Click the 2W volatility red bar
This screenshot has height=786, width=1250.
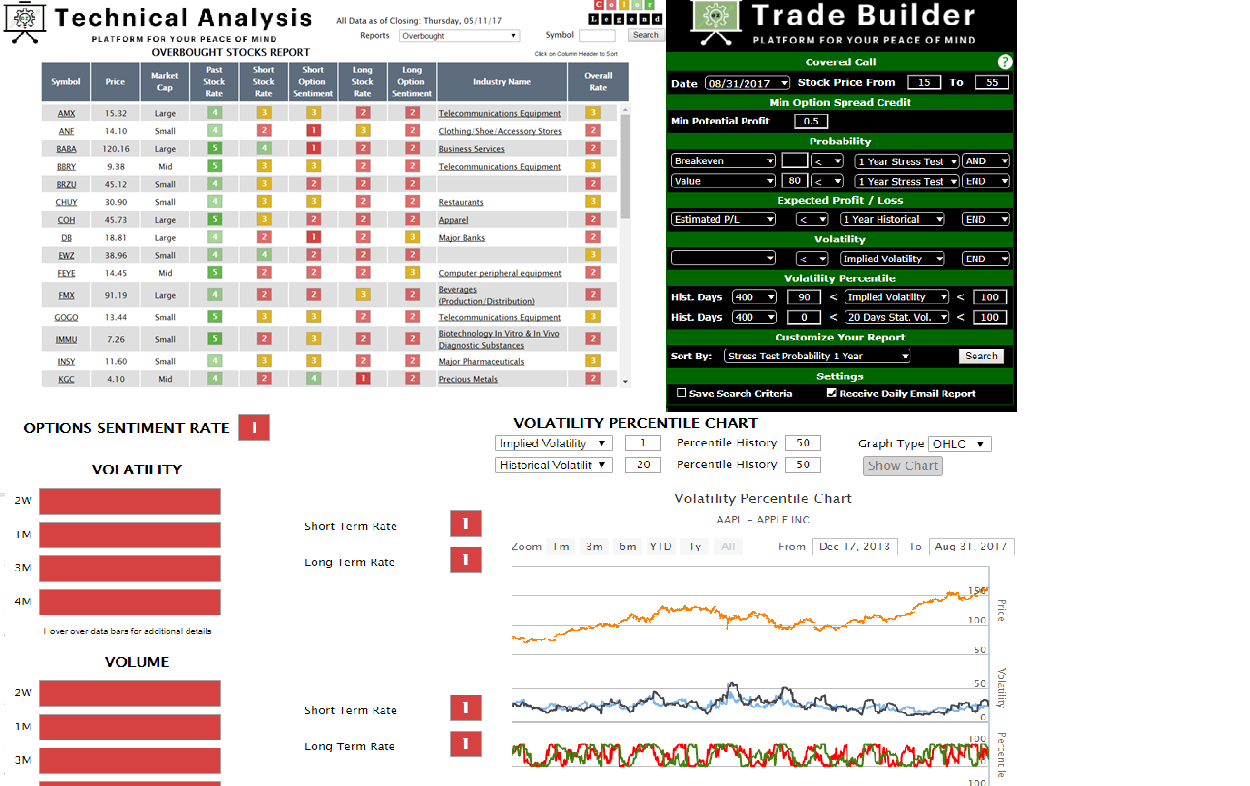point(130,502)
